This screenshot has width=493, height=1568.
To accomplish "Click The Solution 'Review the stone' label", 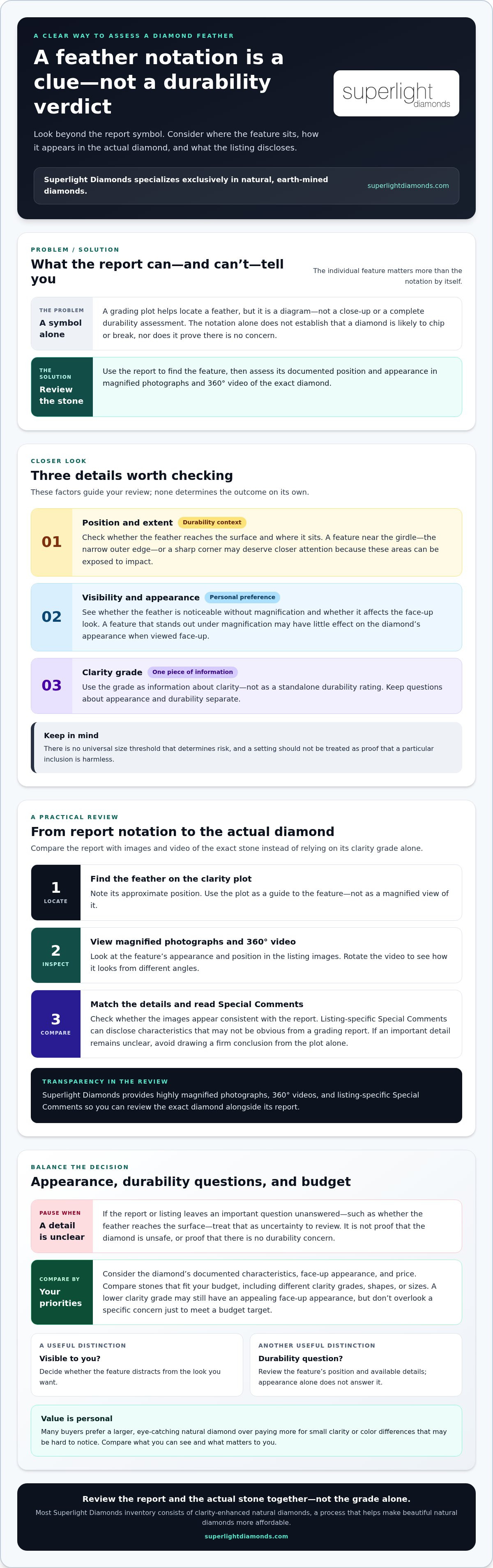I will click(62, 387).
